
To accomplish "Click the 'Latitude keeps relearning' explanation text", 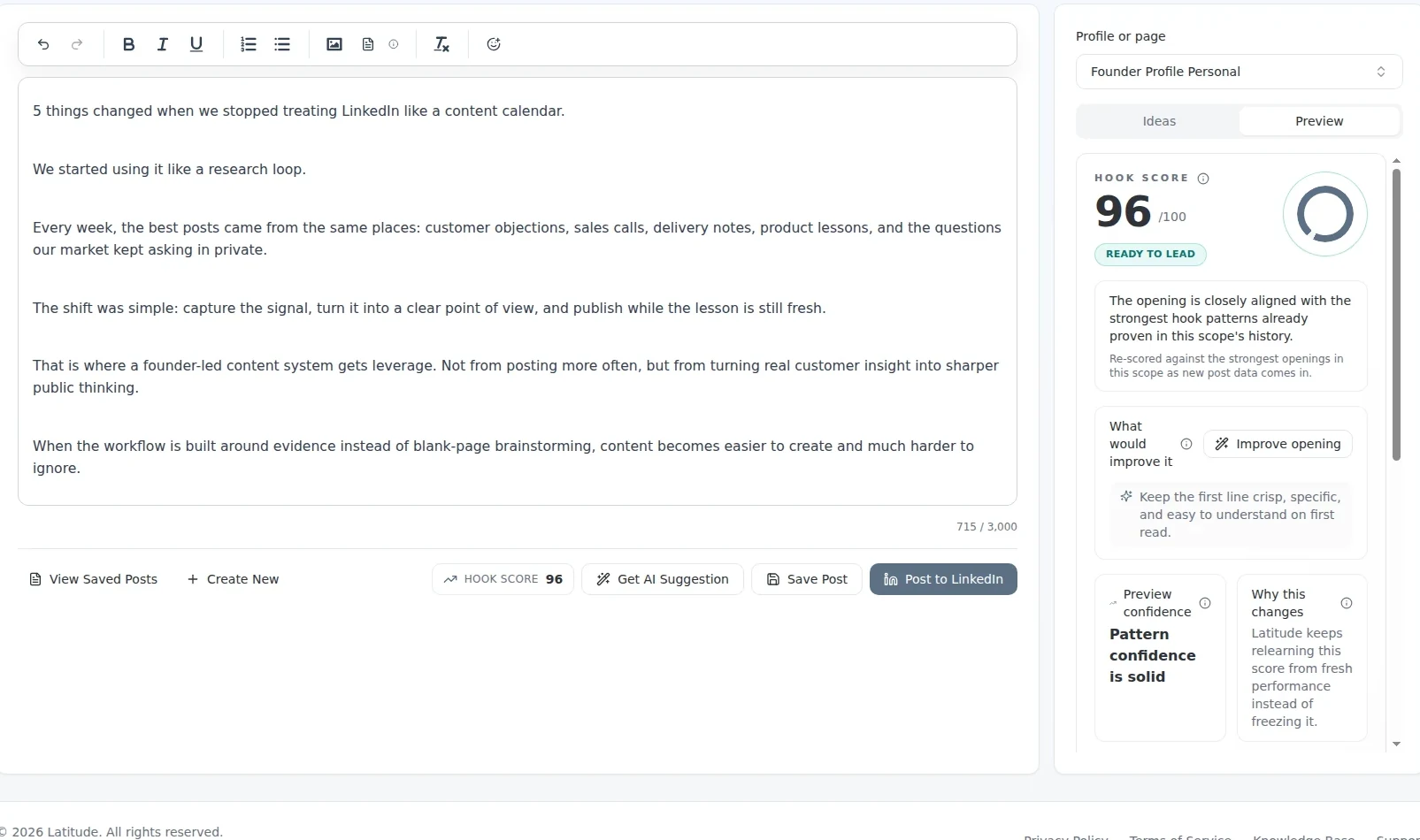I will 1301,677.
